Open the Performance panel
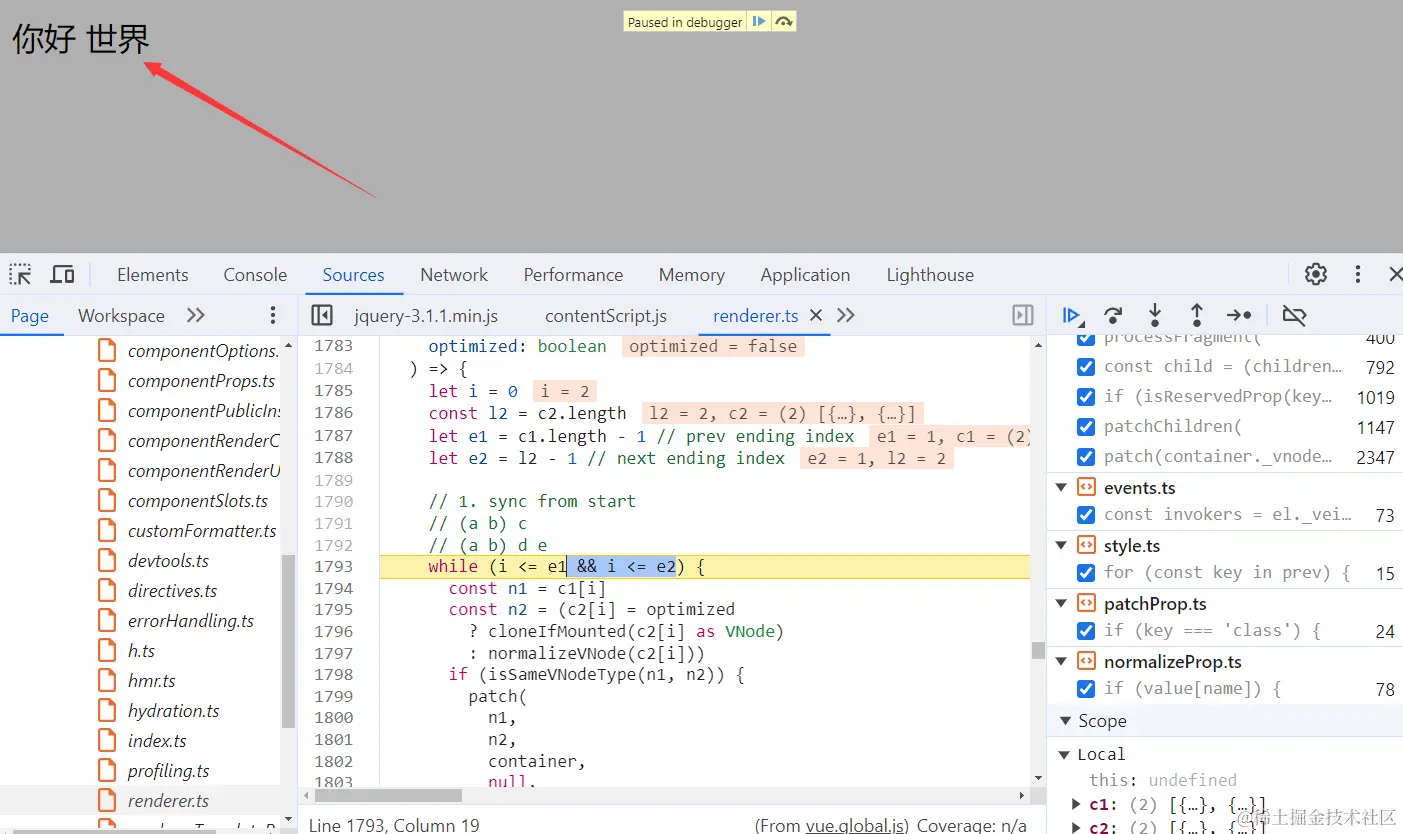The image size is (1403, 834). point(573,274)
